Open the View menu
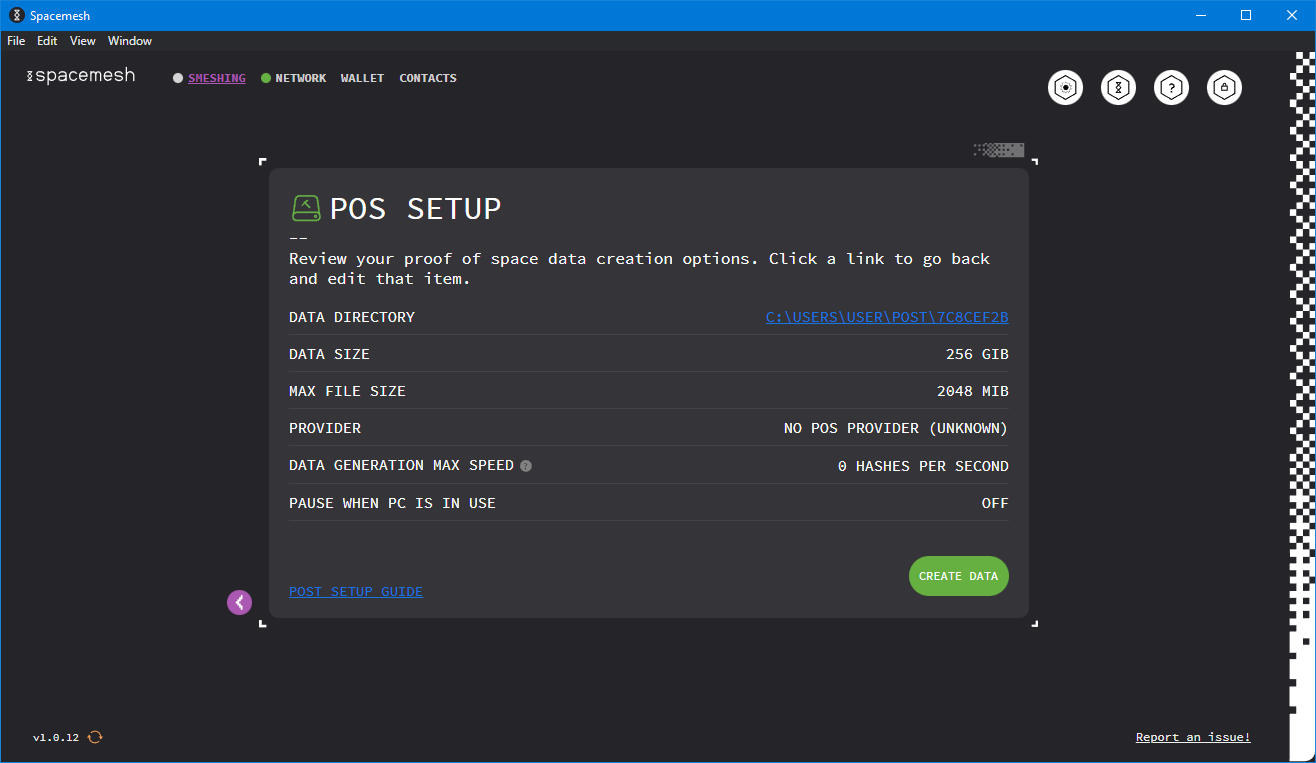This screenshot has width=1316, height=763. click(83, 41)
